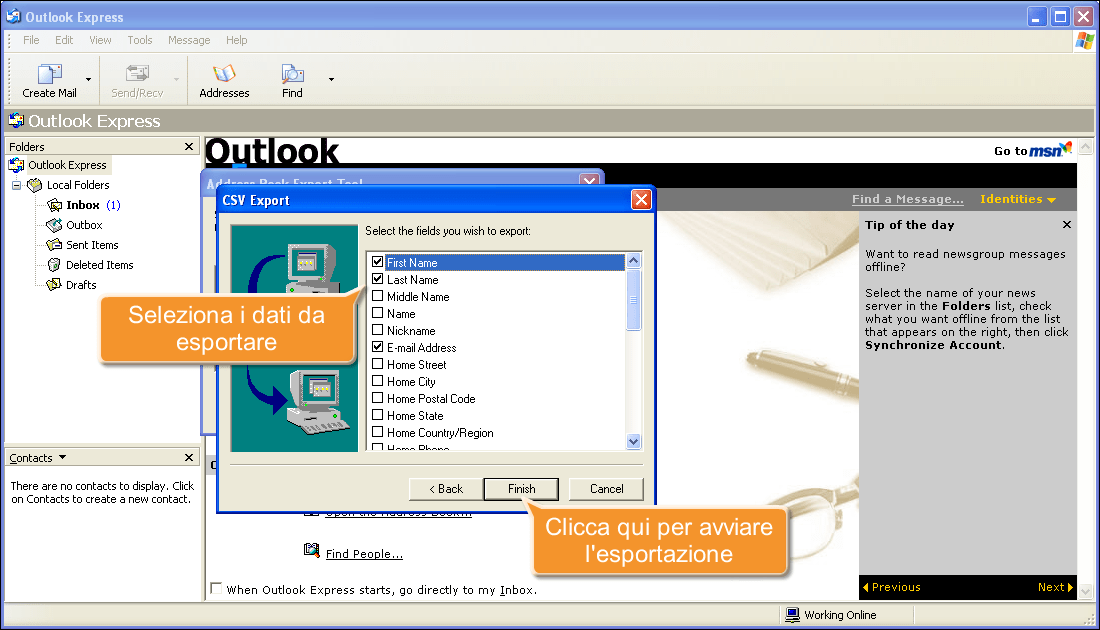Open the File menu
This screenshot has width=1100, height=630.
pos(31,40)
